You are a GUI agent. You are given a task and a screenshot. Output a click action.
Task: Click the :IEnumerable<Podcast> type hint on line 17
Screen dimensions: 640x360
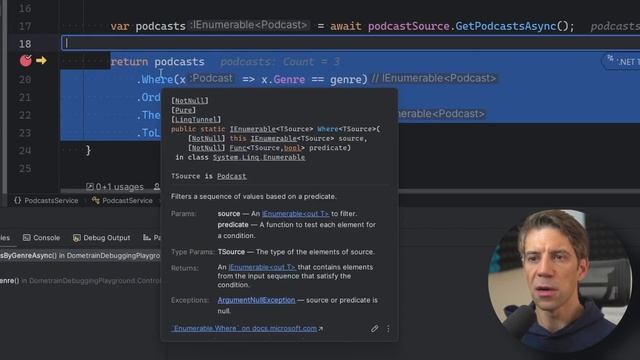click(x=249, y=25)
